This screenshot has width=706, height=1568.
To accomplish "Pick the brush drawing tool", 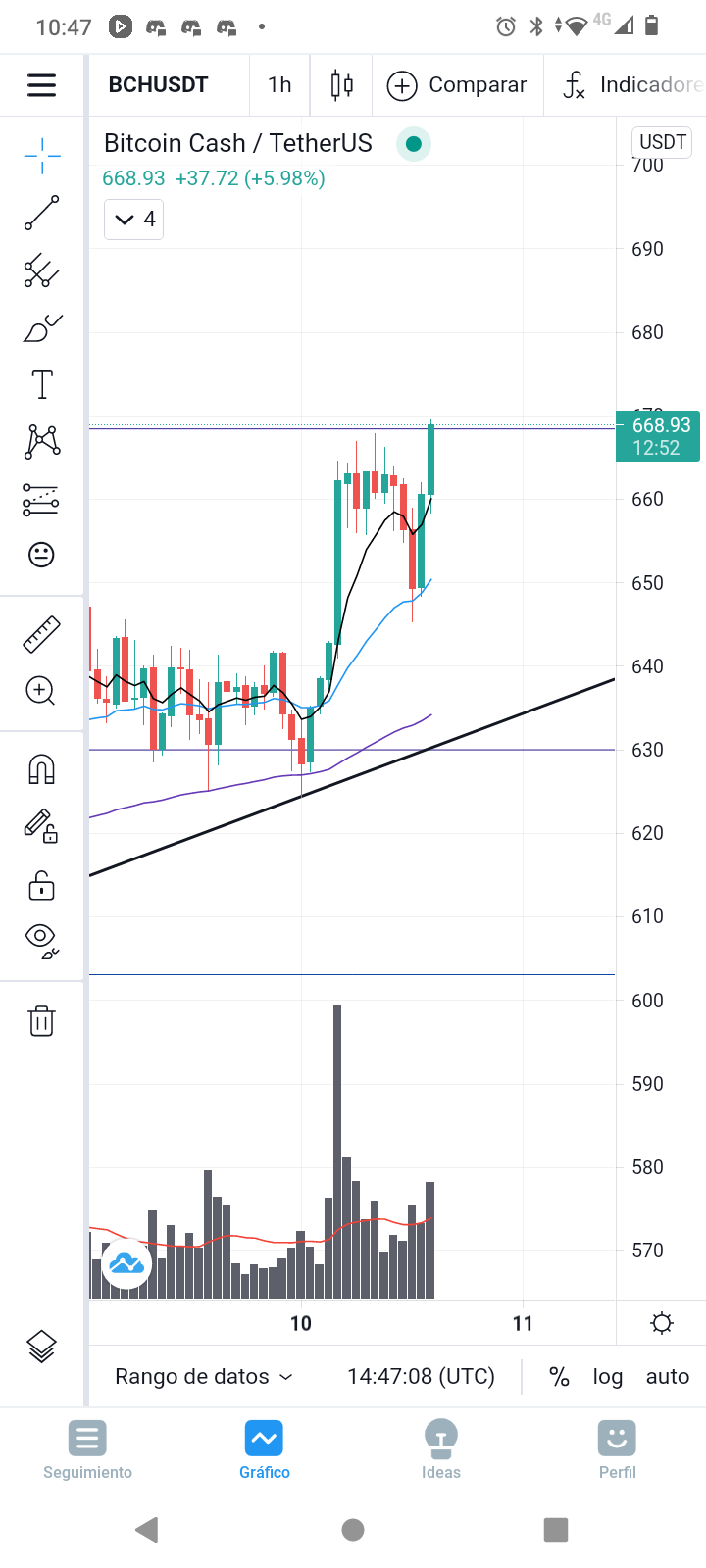I will coord(41,328).
